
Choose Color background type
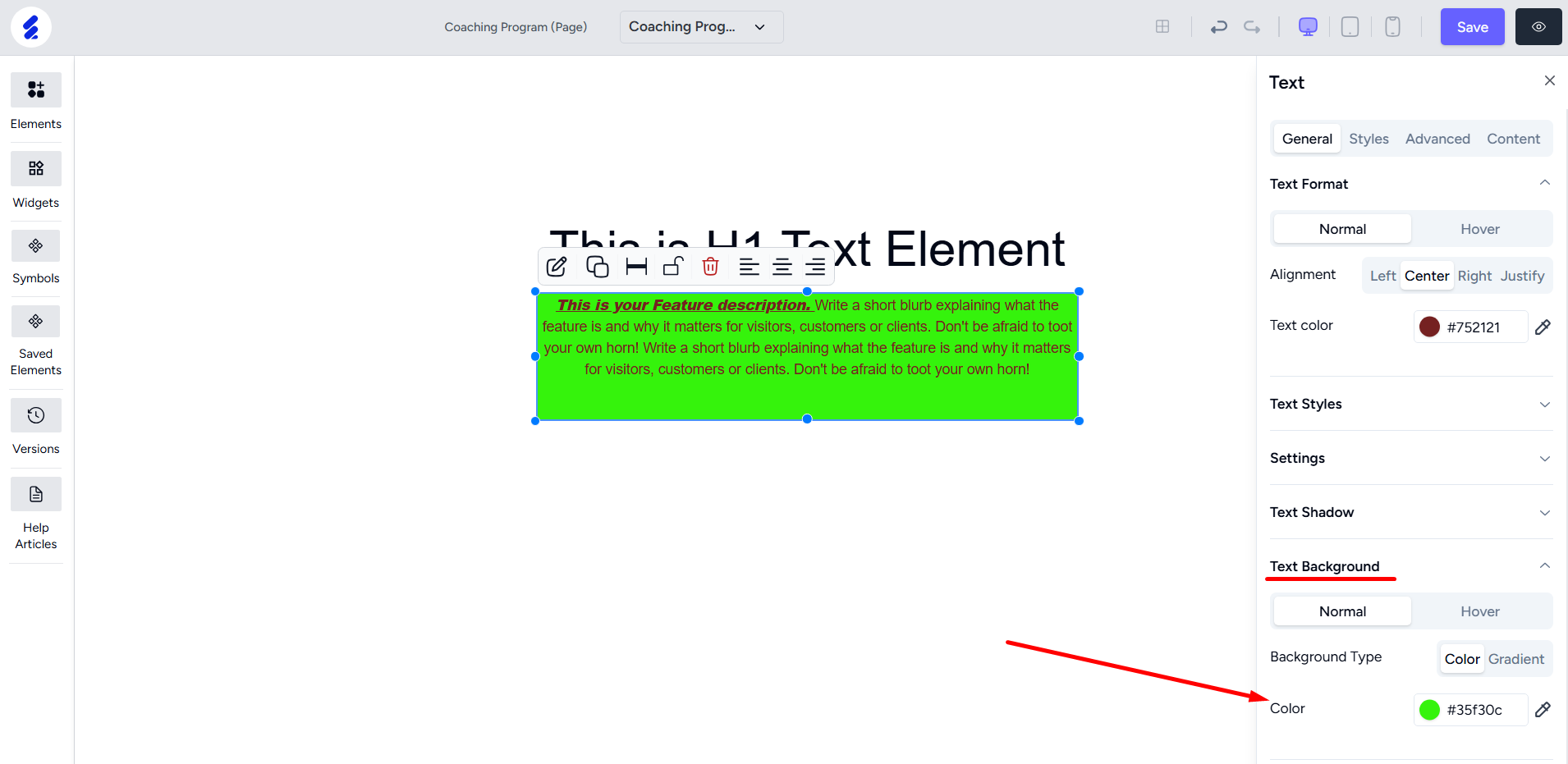(1462, 659)
